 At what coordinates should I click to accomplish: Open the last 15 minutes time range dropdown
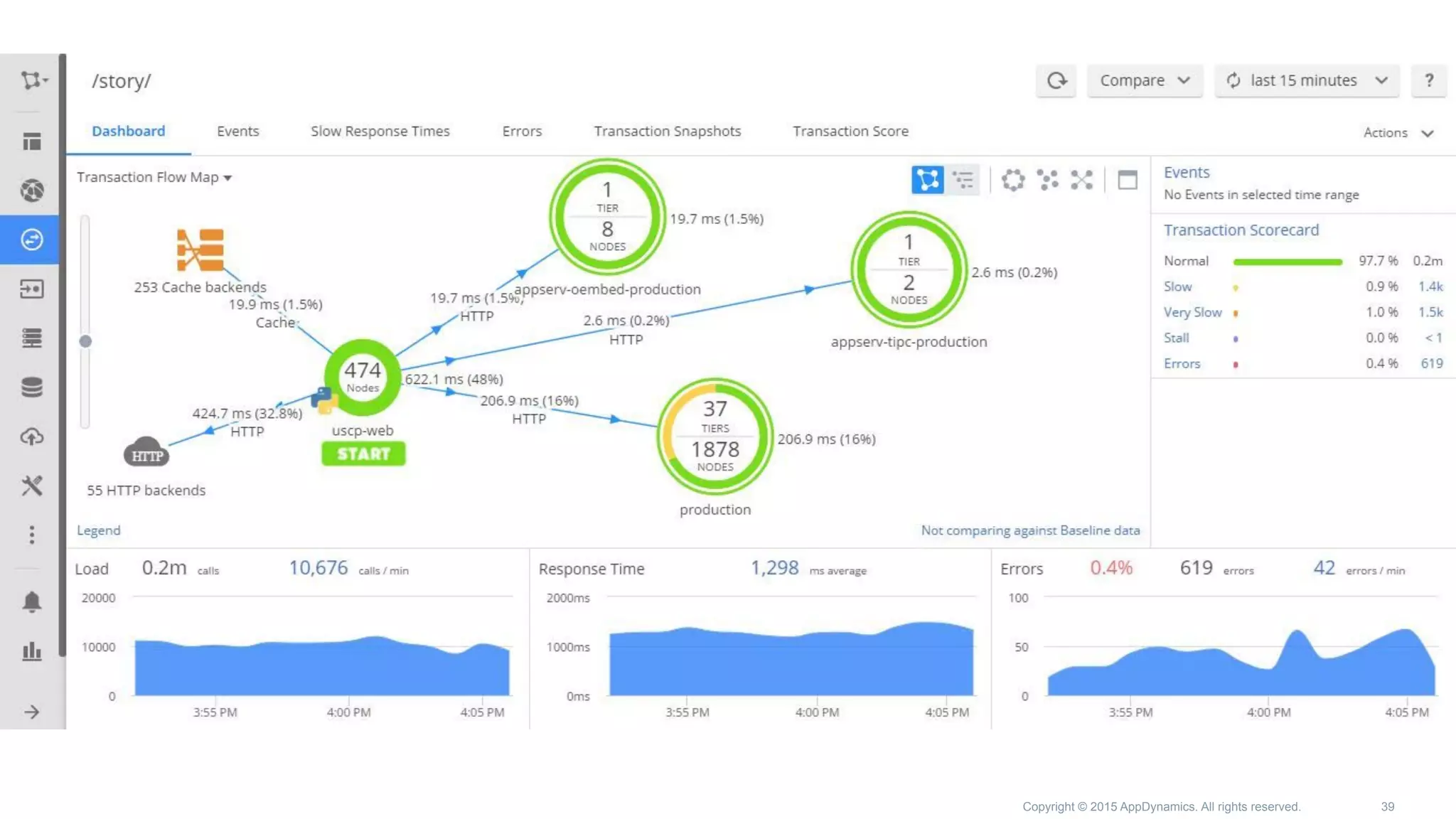1307,80
